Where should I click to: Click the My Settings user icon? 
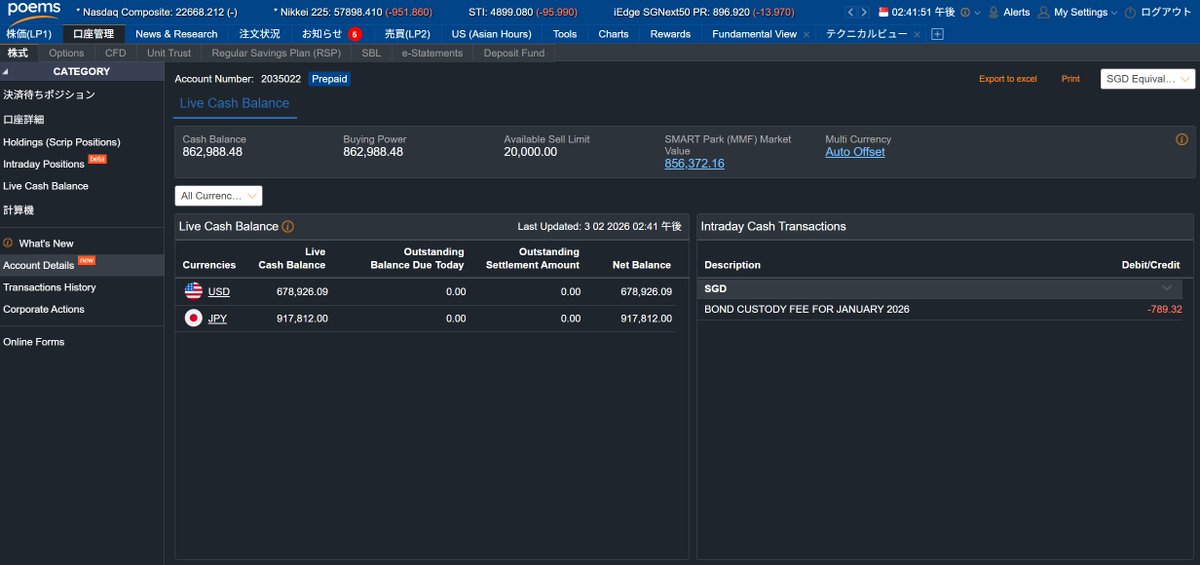(x=1044, y=12)
